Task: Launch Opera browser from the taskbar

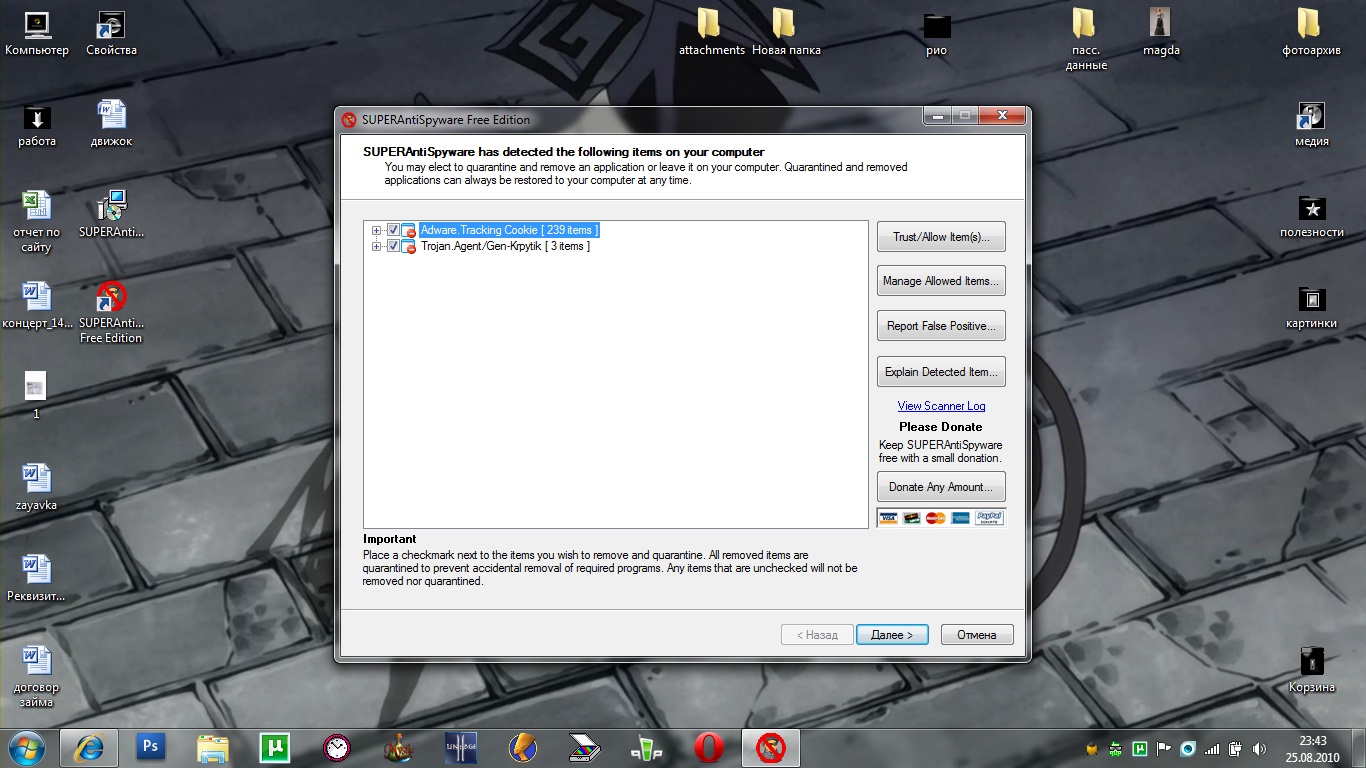Action: pyautogui.click(x=709, y=747)
